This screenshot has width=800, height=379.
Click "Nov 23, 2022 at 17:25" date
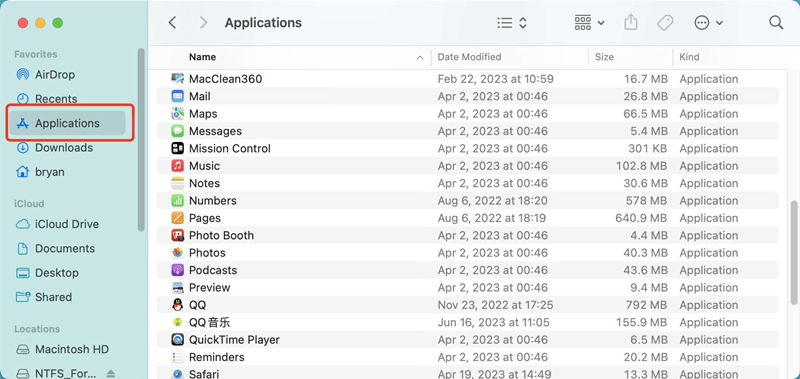pos(495,305)
